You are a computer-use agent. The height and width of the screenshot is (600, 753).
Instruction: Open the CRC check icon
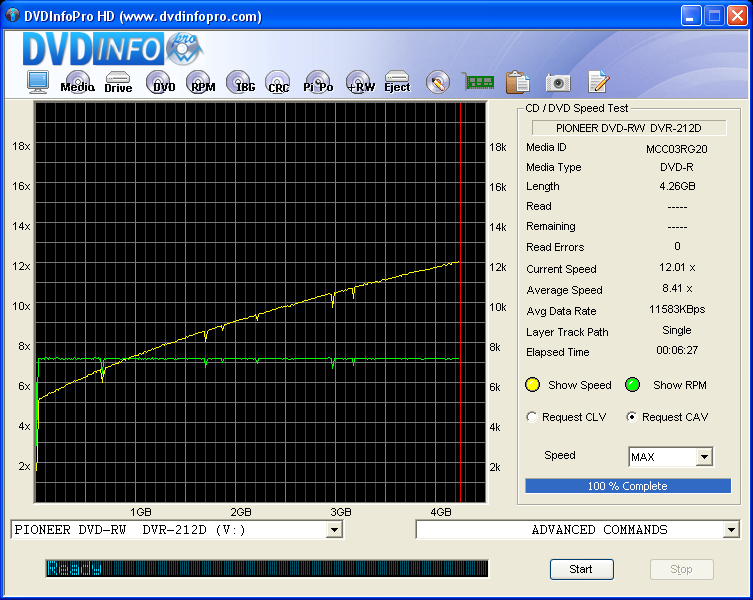(x=278, y=82)
